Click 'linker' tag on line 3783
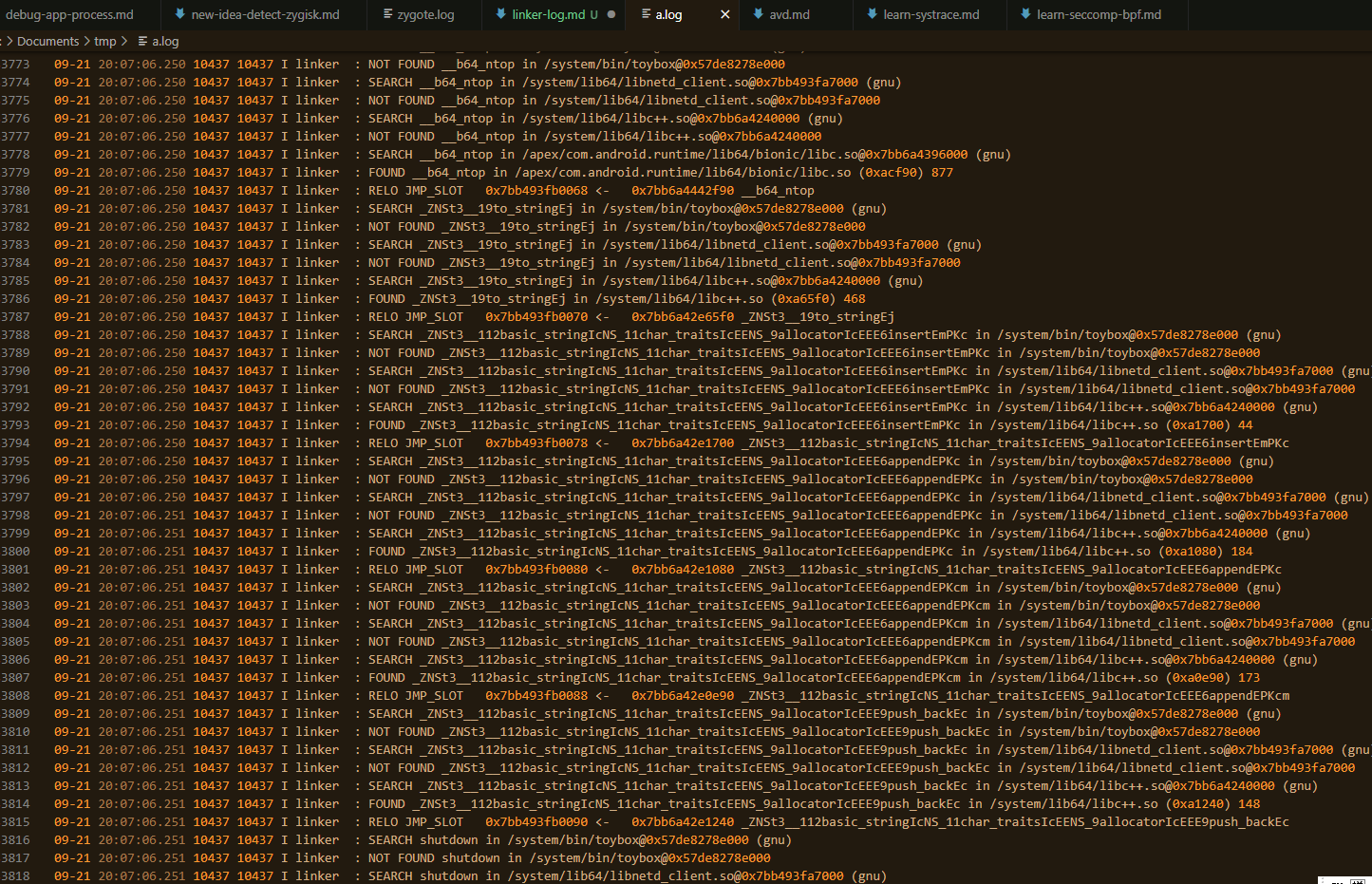 317,245
